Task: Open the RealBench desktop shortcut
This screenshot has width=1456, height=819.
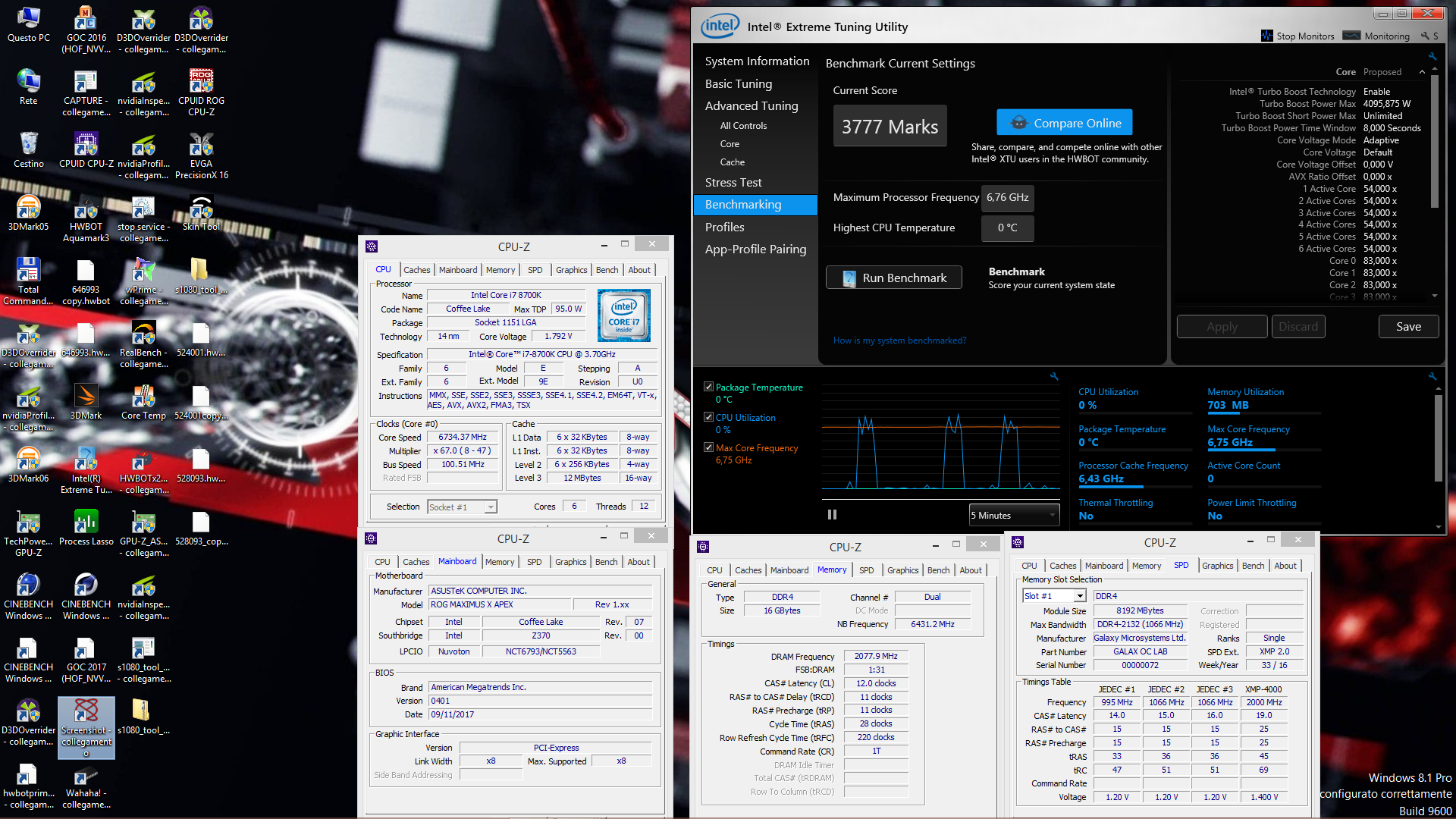Action: (x=143, y=345)
